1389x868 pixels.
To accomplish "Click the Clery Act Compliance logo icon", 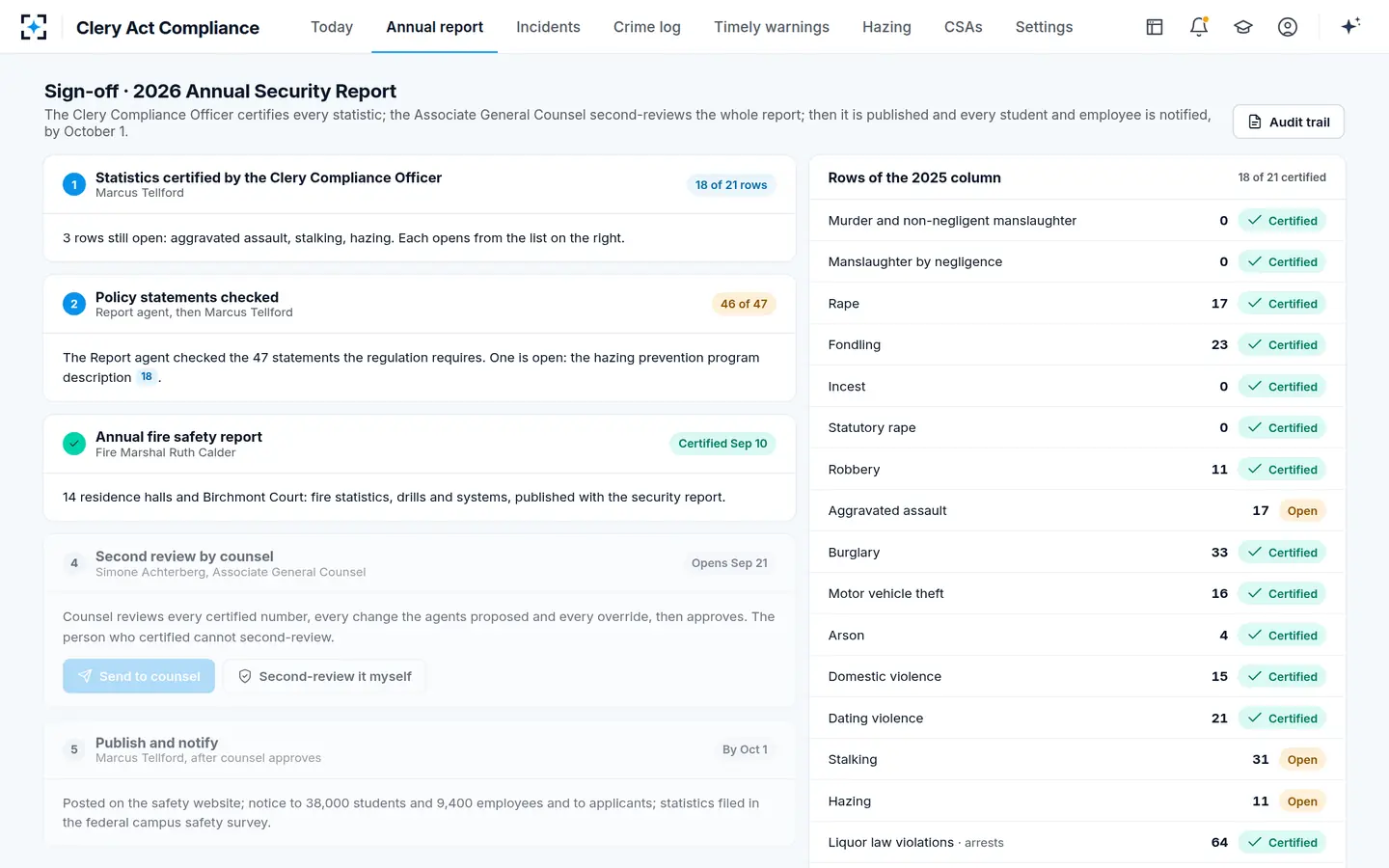I will (x=34, y=27).
